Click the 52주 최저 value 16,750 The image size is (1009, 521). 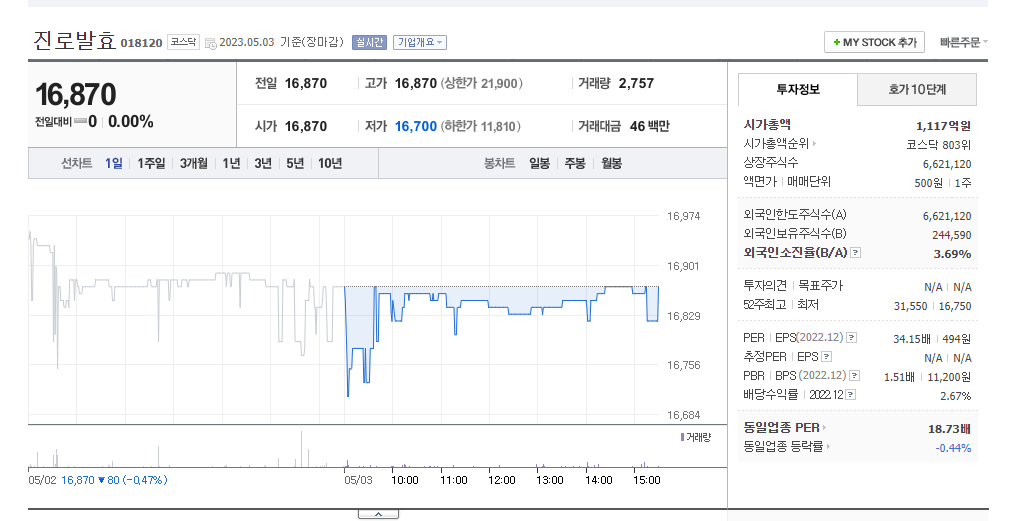pyautogui.click(x=955, y=306)
